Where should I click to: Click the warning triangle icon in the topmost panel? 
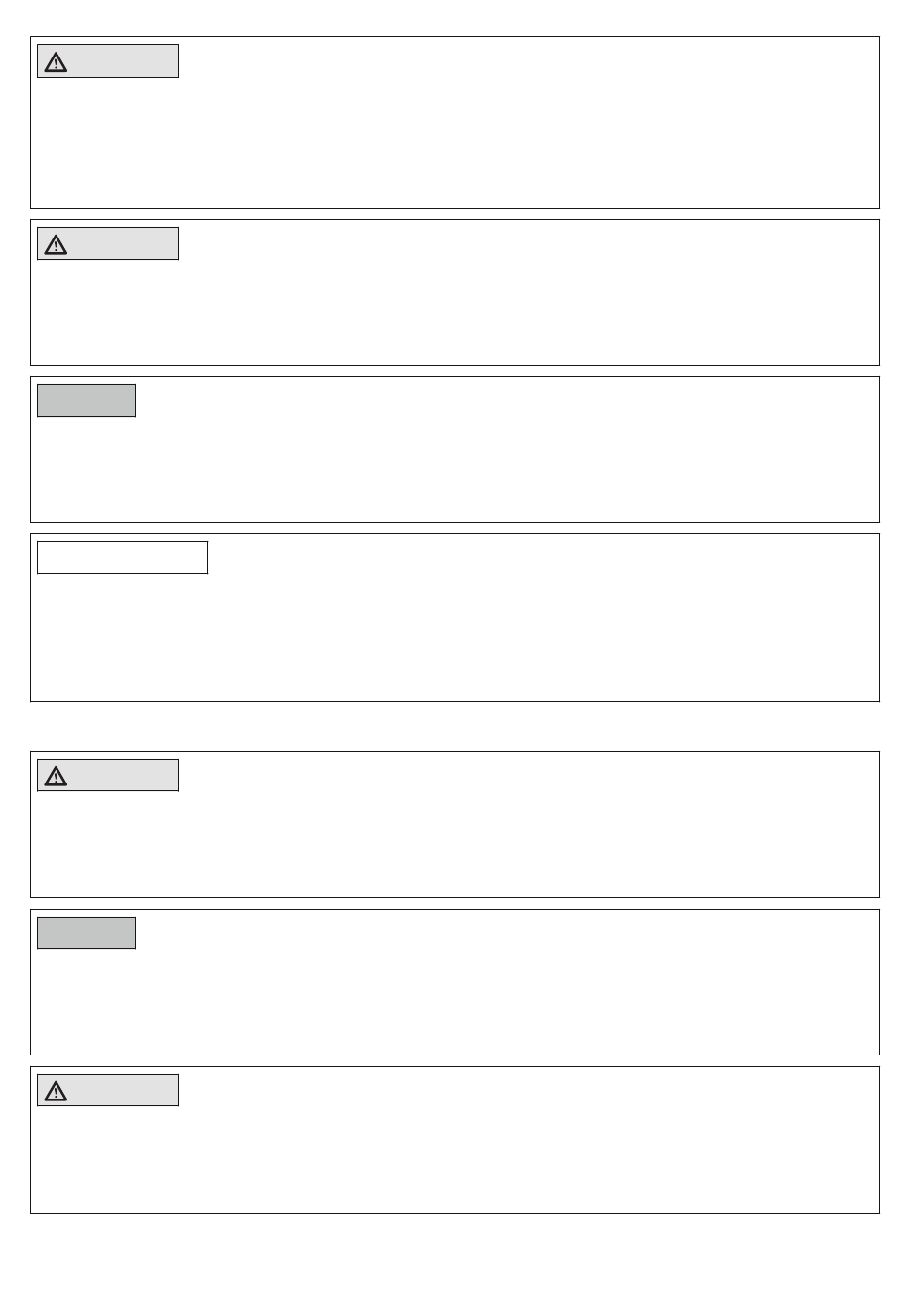point(56,62)
